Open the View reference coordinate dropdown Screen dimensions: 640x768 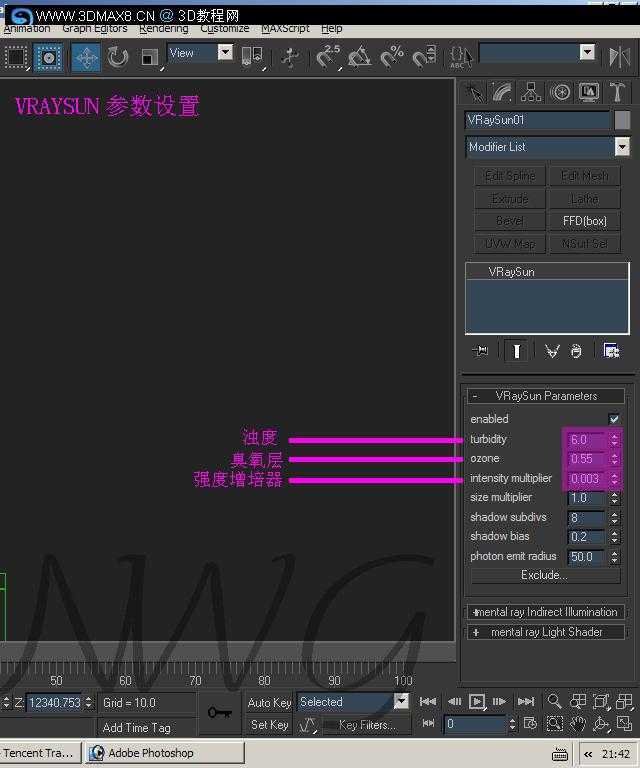(x=226, y=52)
